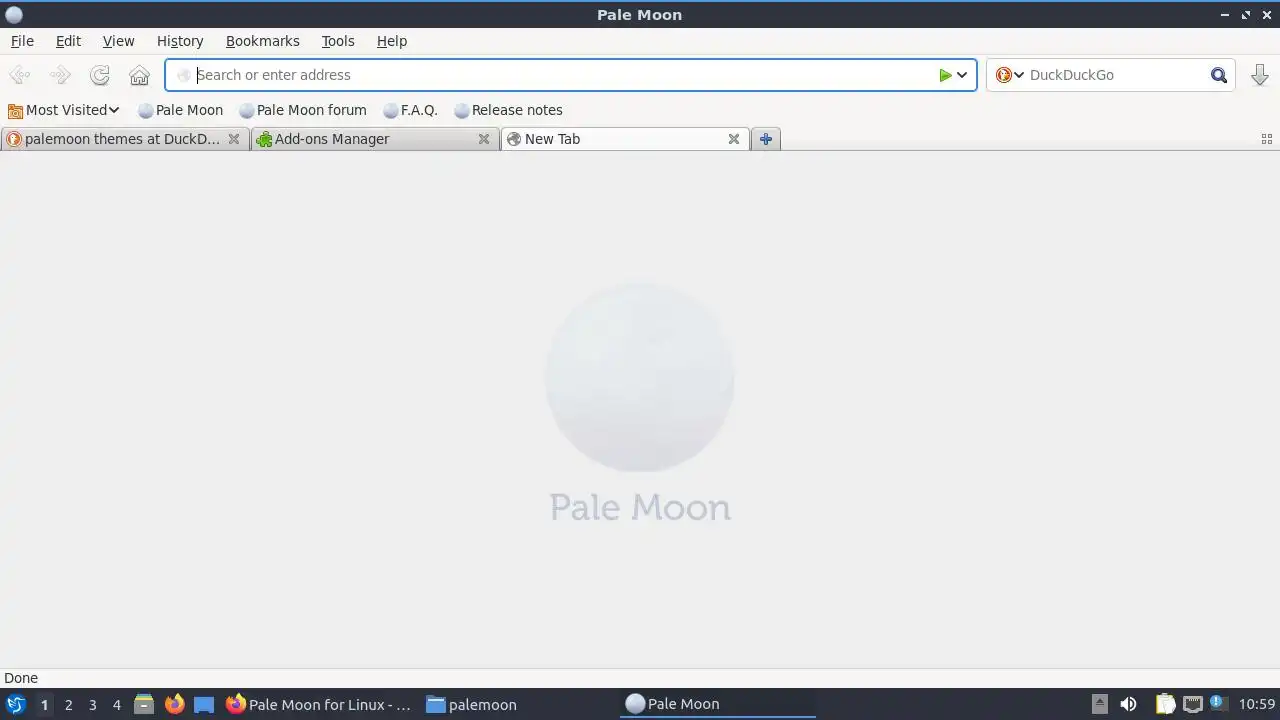Open a new tab with plus button
This screenshot has height=720, width=1280.
pos(765,139)
